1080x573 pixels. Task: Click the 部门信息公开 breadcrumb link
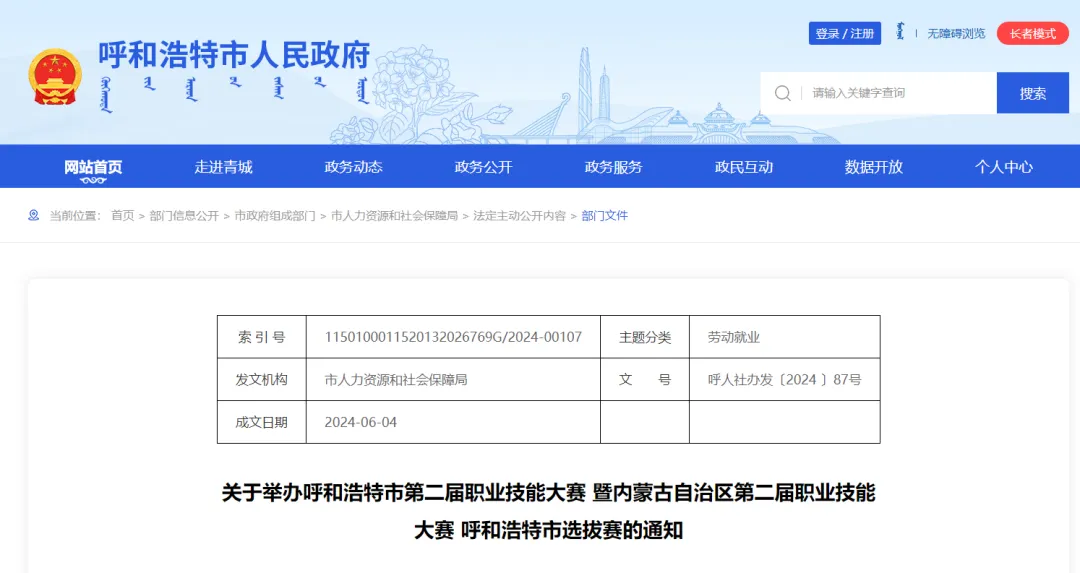(x=184, y=215)
